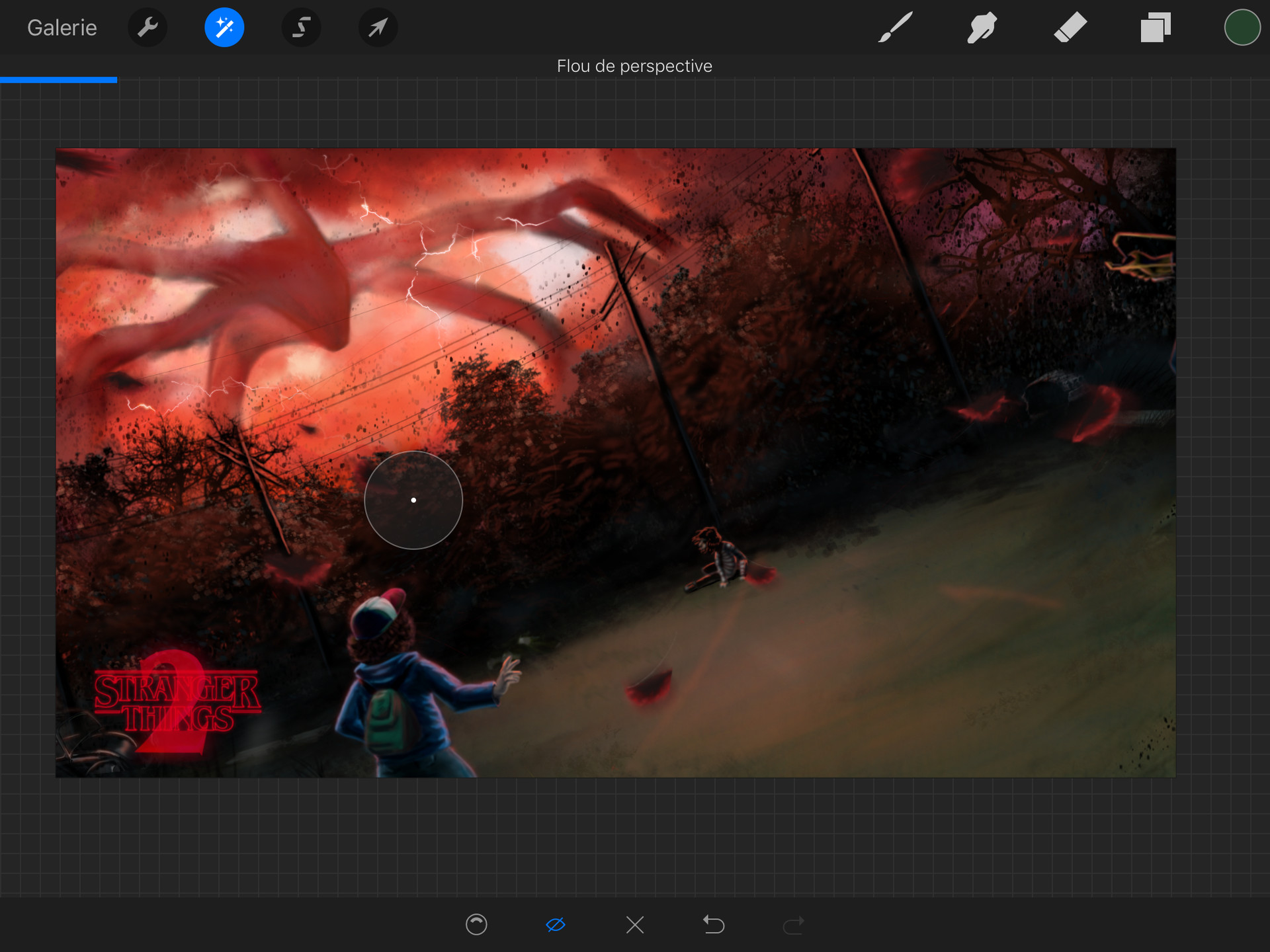Select the Transform arrow tool

point(378,28)
